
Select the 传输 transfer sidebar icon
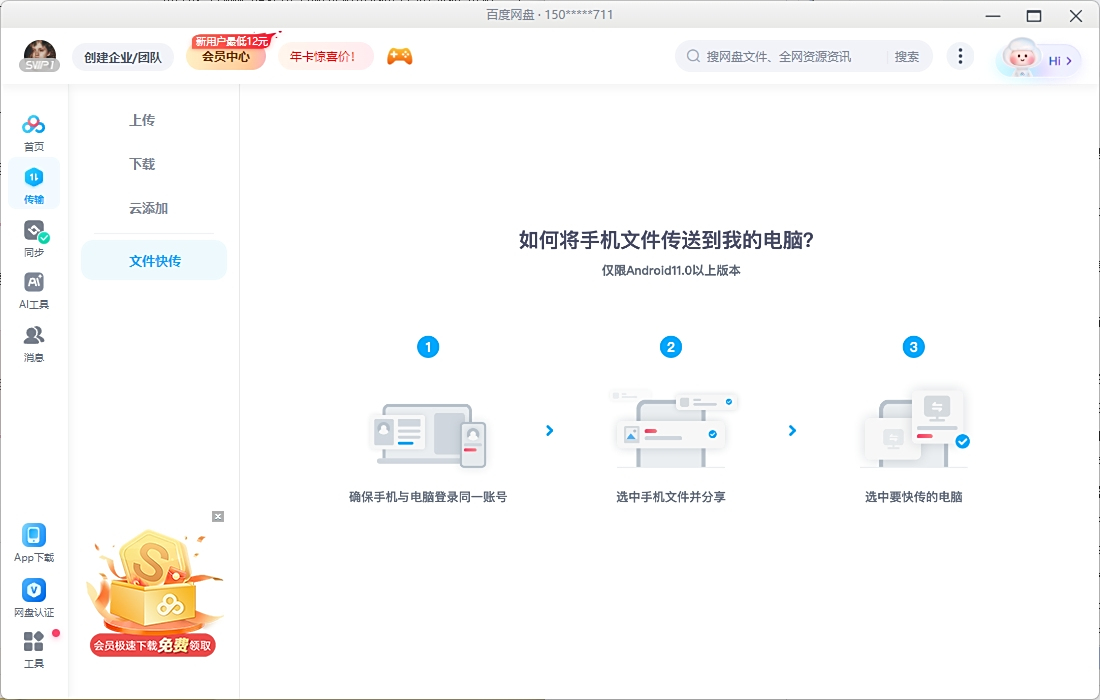point(33,182)
